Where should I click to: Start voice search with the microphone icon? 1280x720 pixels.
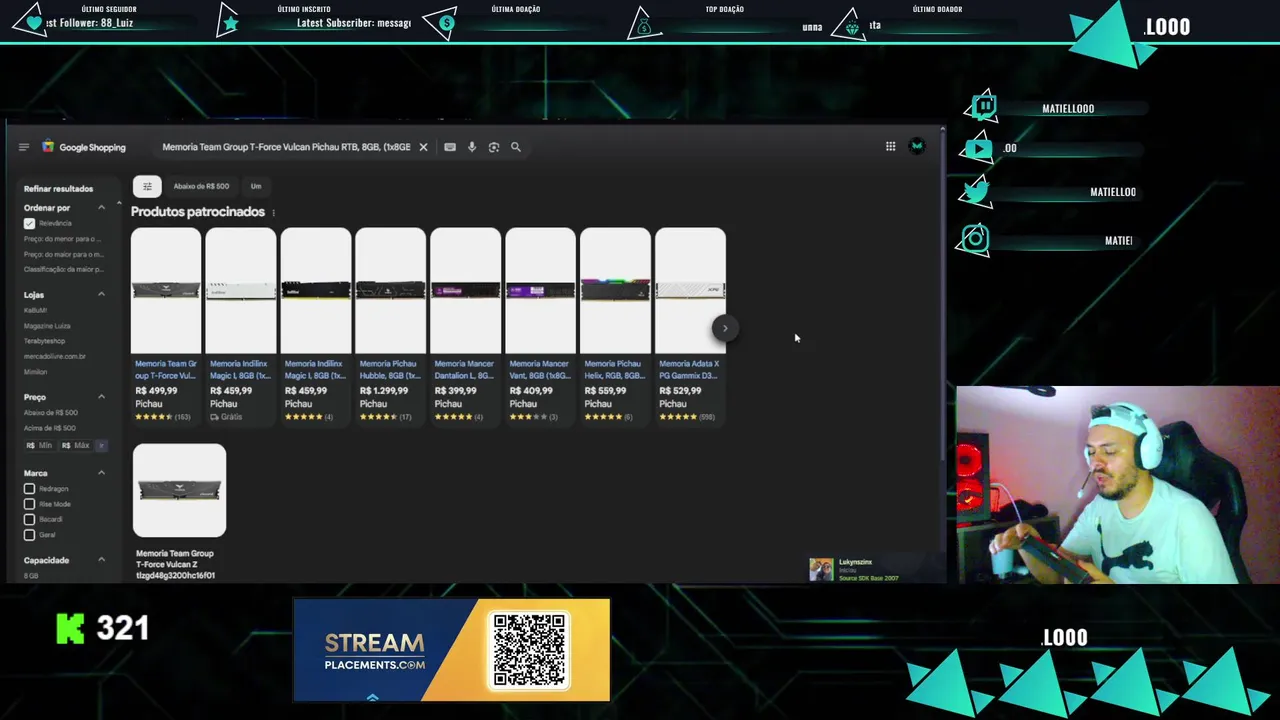point(472,147)
